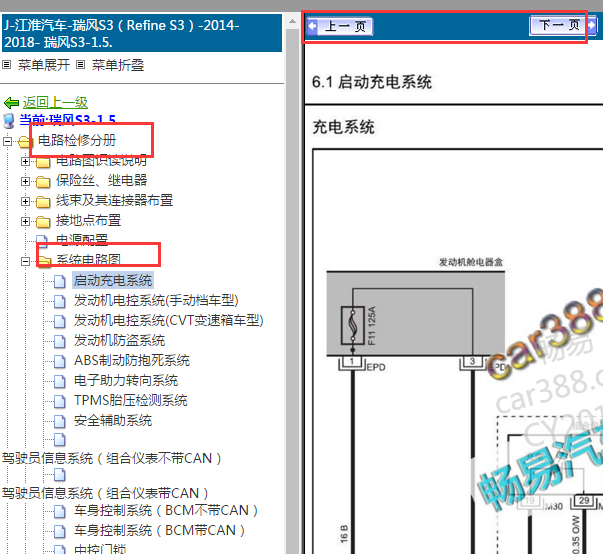The height and width of the screenshot is (554, 603).
Task: Go to previous page with 上一页 button
Action: point(340,27)
